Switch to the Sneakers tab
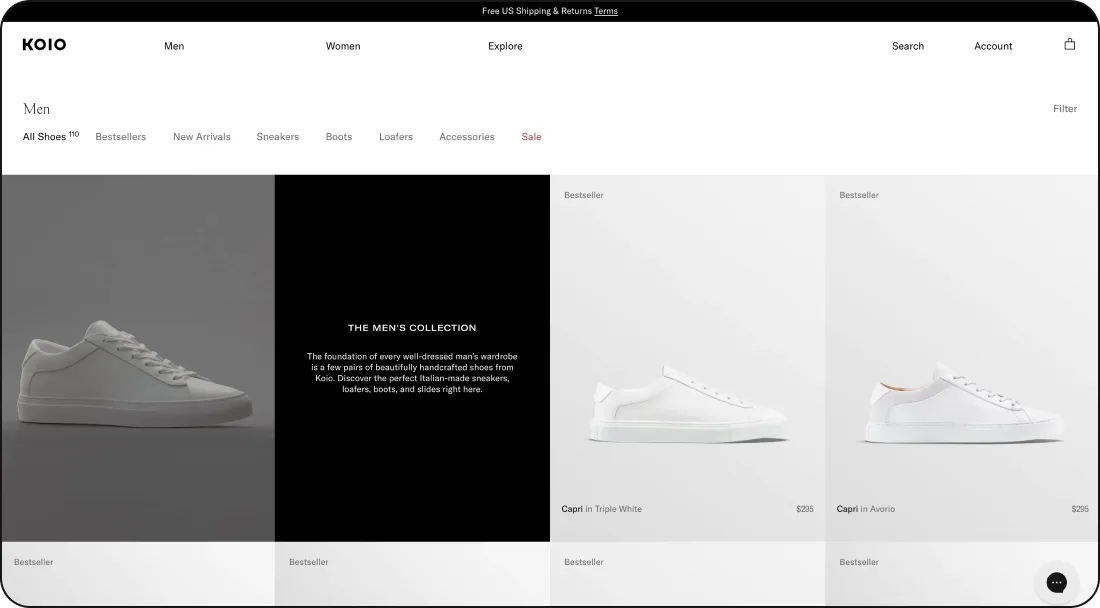The image size is (1100, 608). 278,137
